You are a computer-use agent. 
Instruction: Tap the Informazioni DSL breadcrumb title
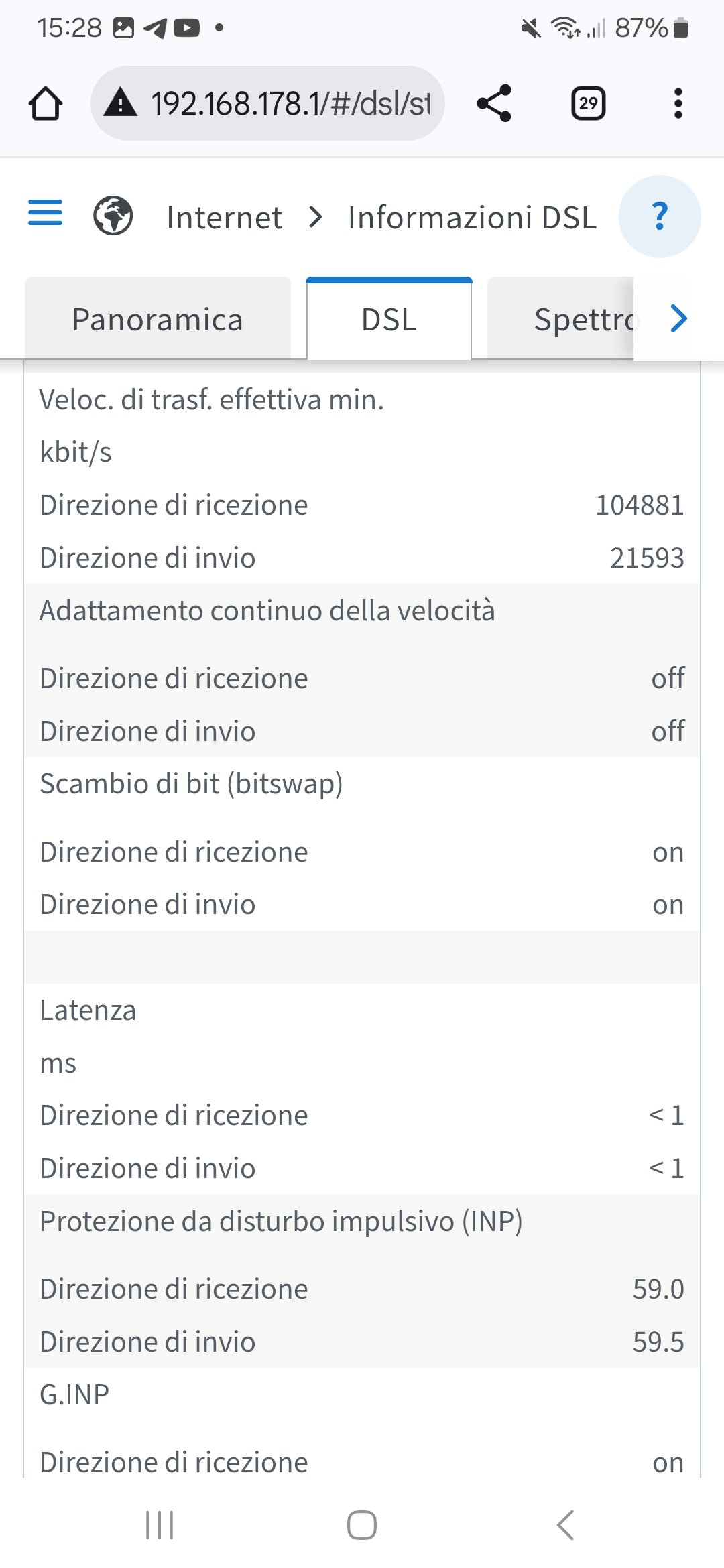(x=472, y=218)
